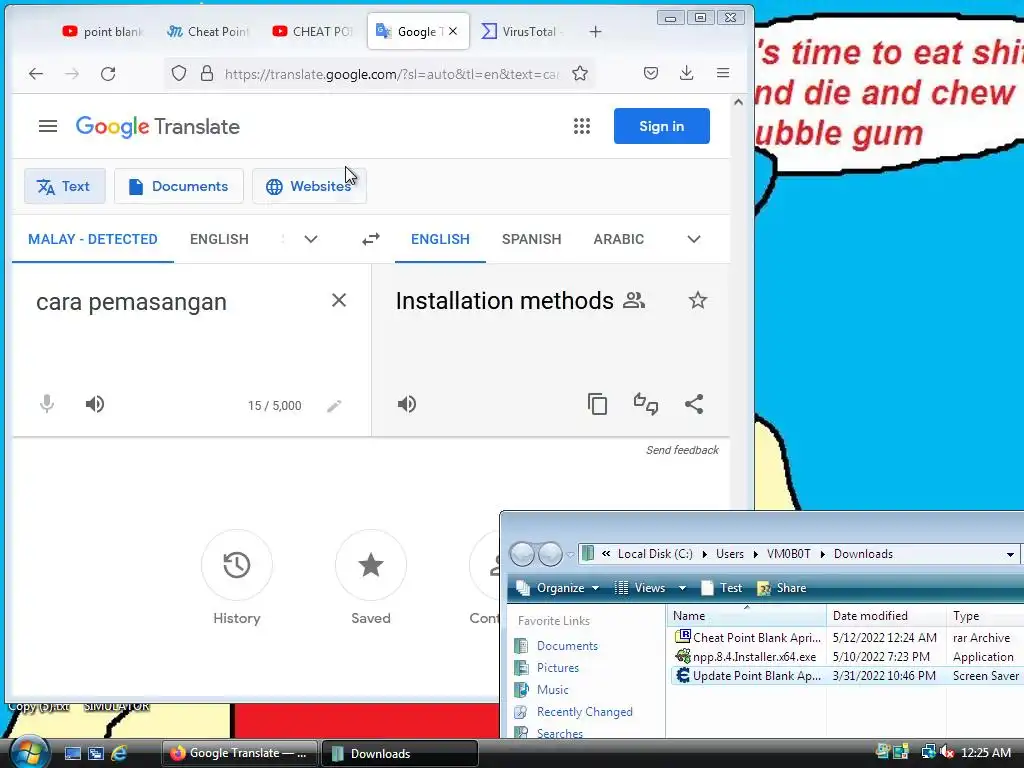Open Organize dropdown in Downloads window

point(558,588)
